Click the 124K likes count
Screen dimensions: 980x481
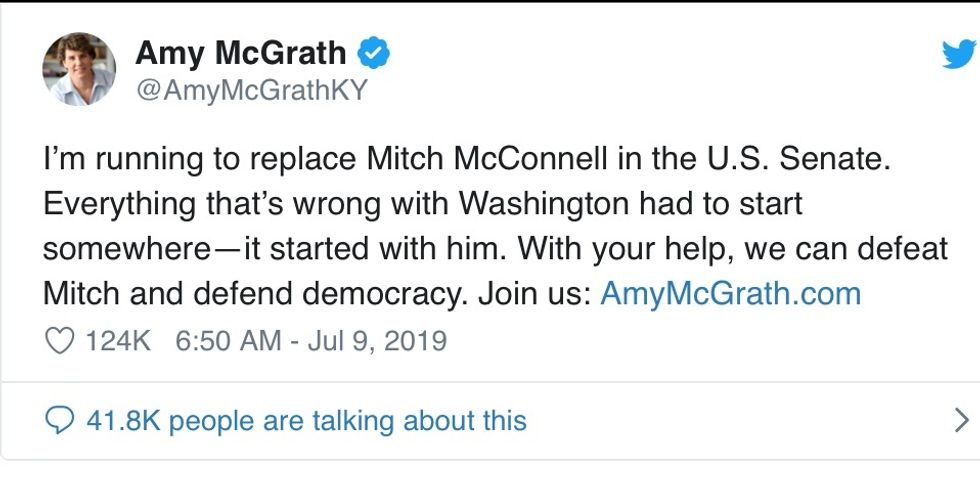(x=118, y=341)
